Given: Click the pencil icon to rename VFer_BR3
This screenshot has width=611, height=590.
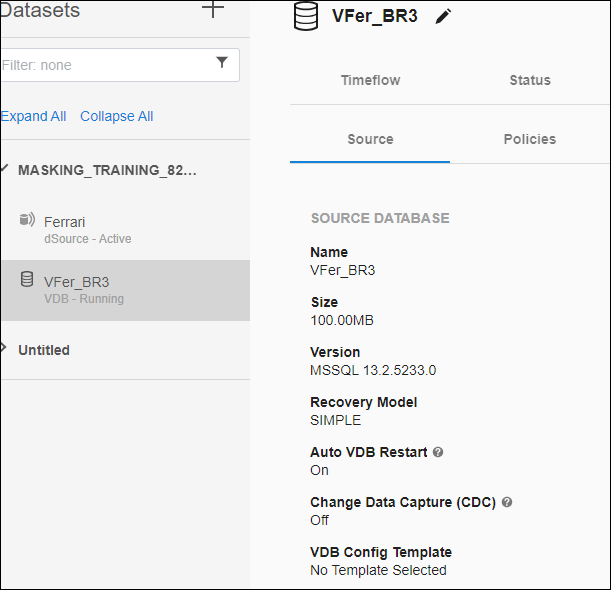Looking at the screenshot, I should tap(444, 16).
